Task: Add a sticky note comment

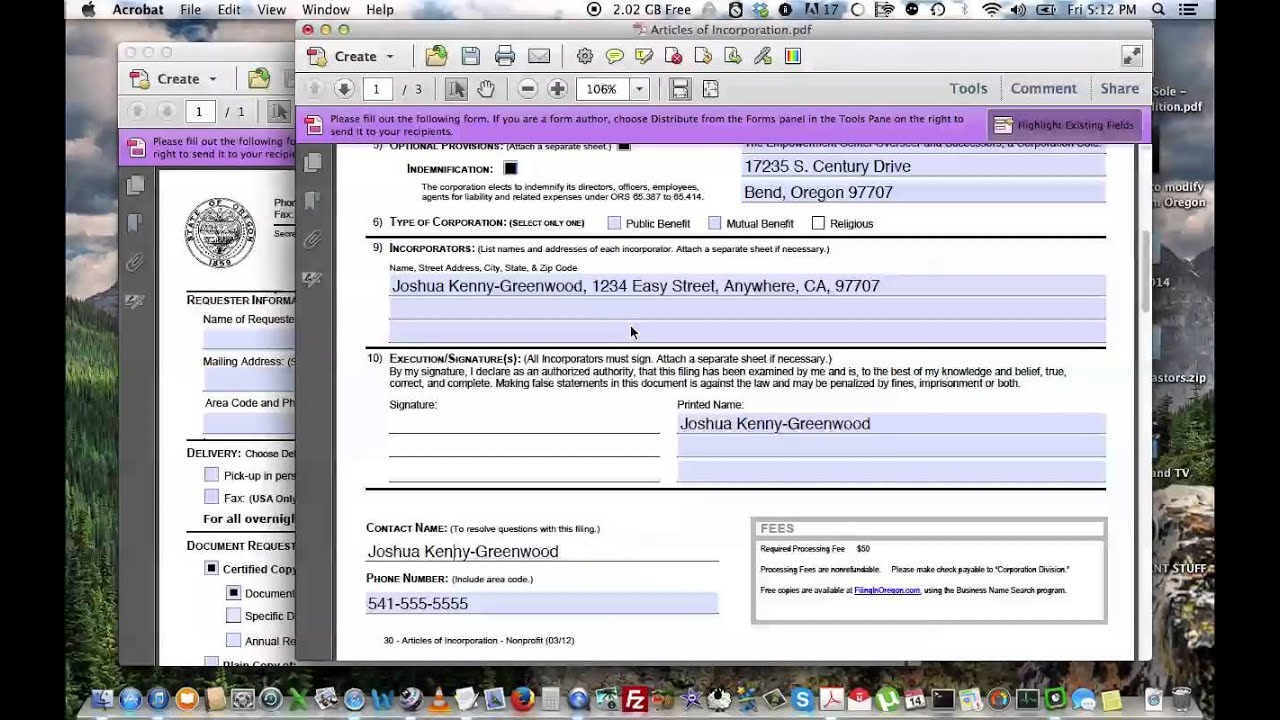Action: 615,56
